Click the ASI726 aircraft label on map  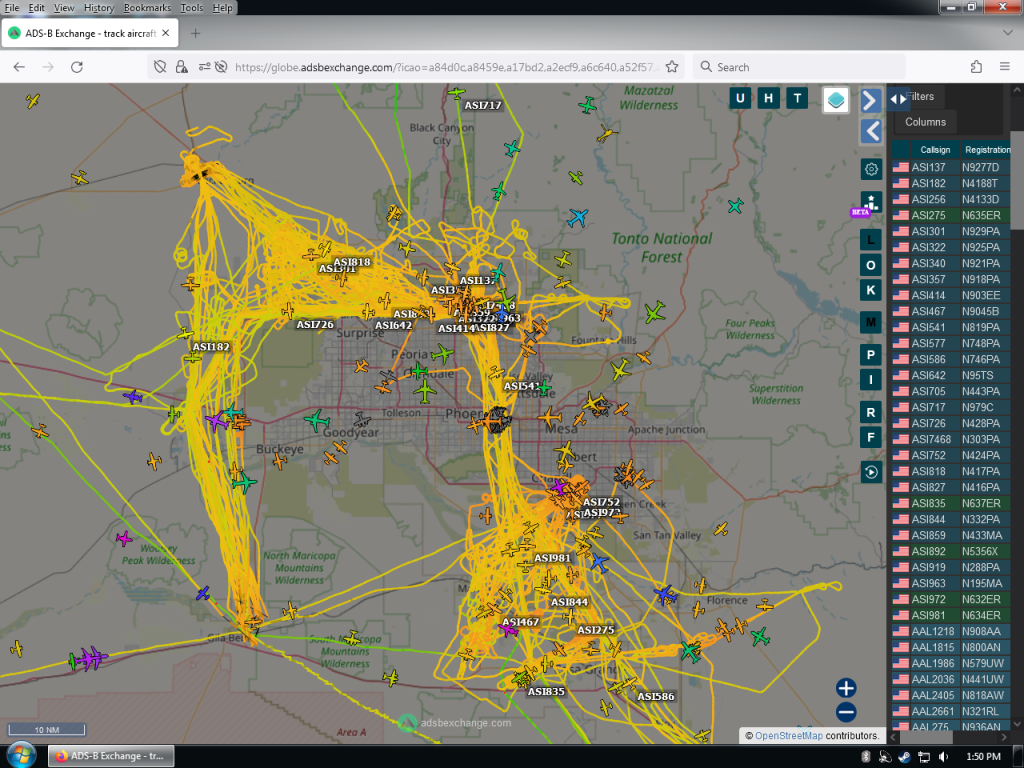tap(315, 325)
